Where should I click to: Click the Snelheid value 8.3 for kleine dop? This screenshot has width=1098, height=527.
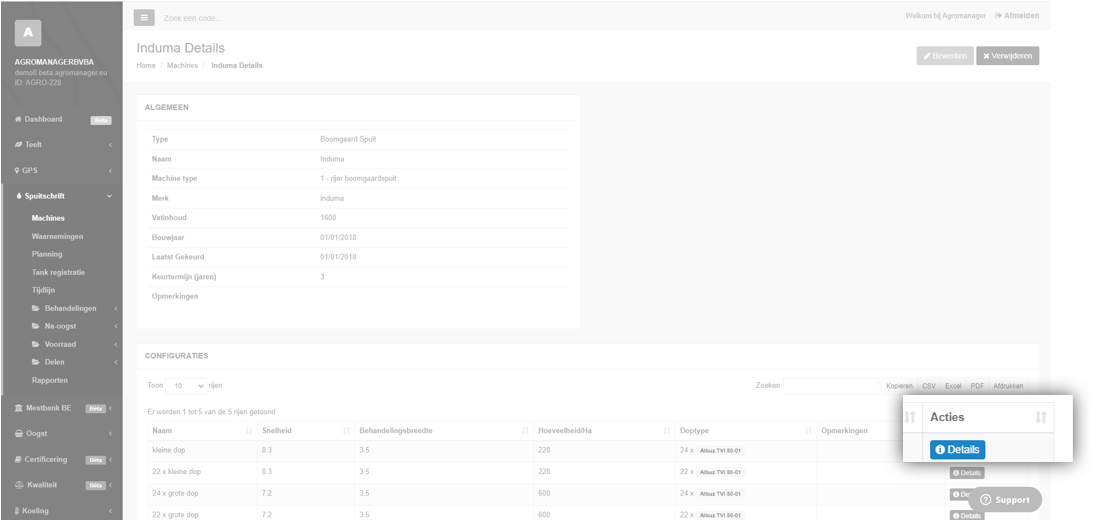pos(267,451)
